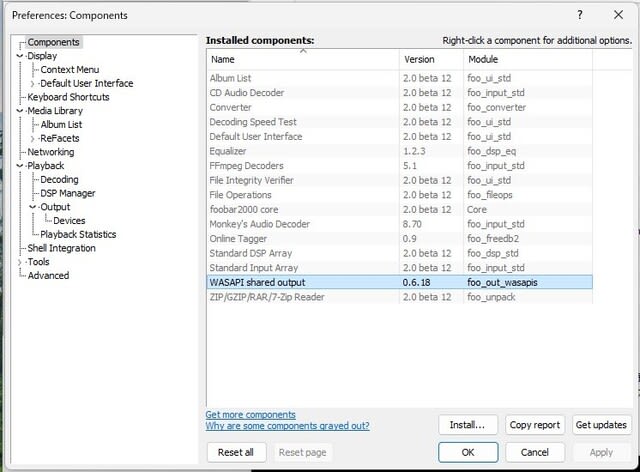Select the FFmpeg Decoders row
640x472 pixels.
point(400,166)
